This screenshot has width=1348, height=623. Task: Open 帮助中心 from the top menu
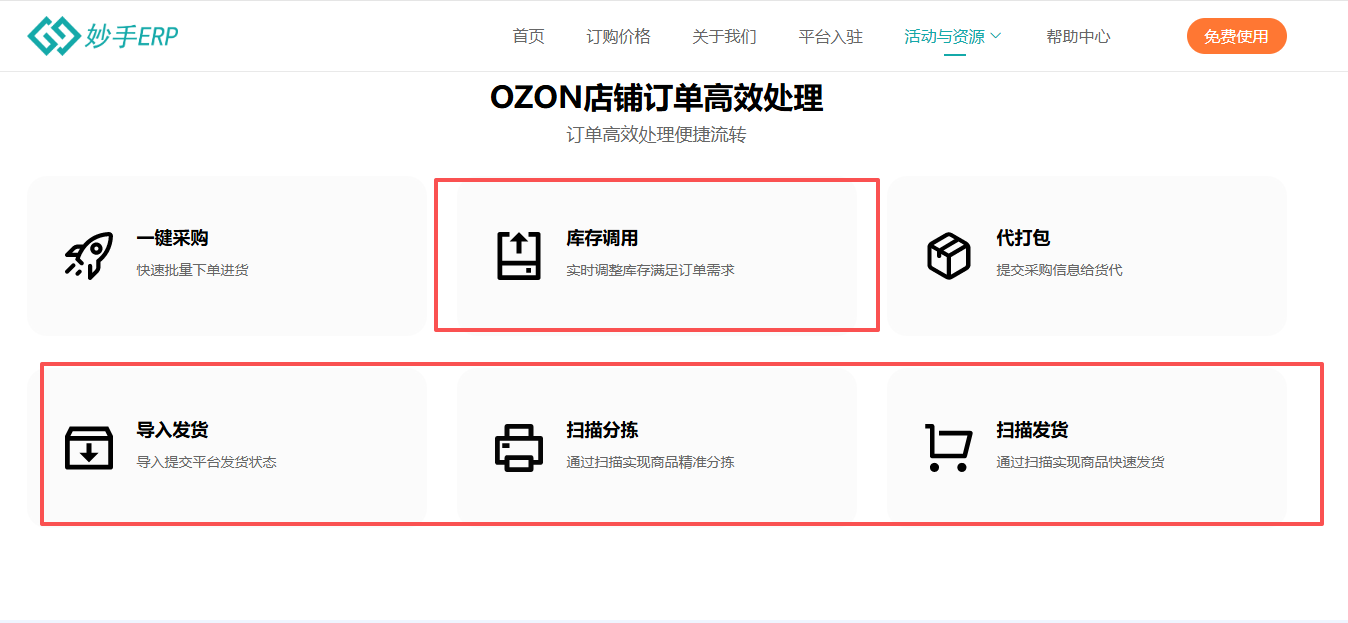coord(1078,37)
